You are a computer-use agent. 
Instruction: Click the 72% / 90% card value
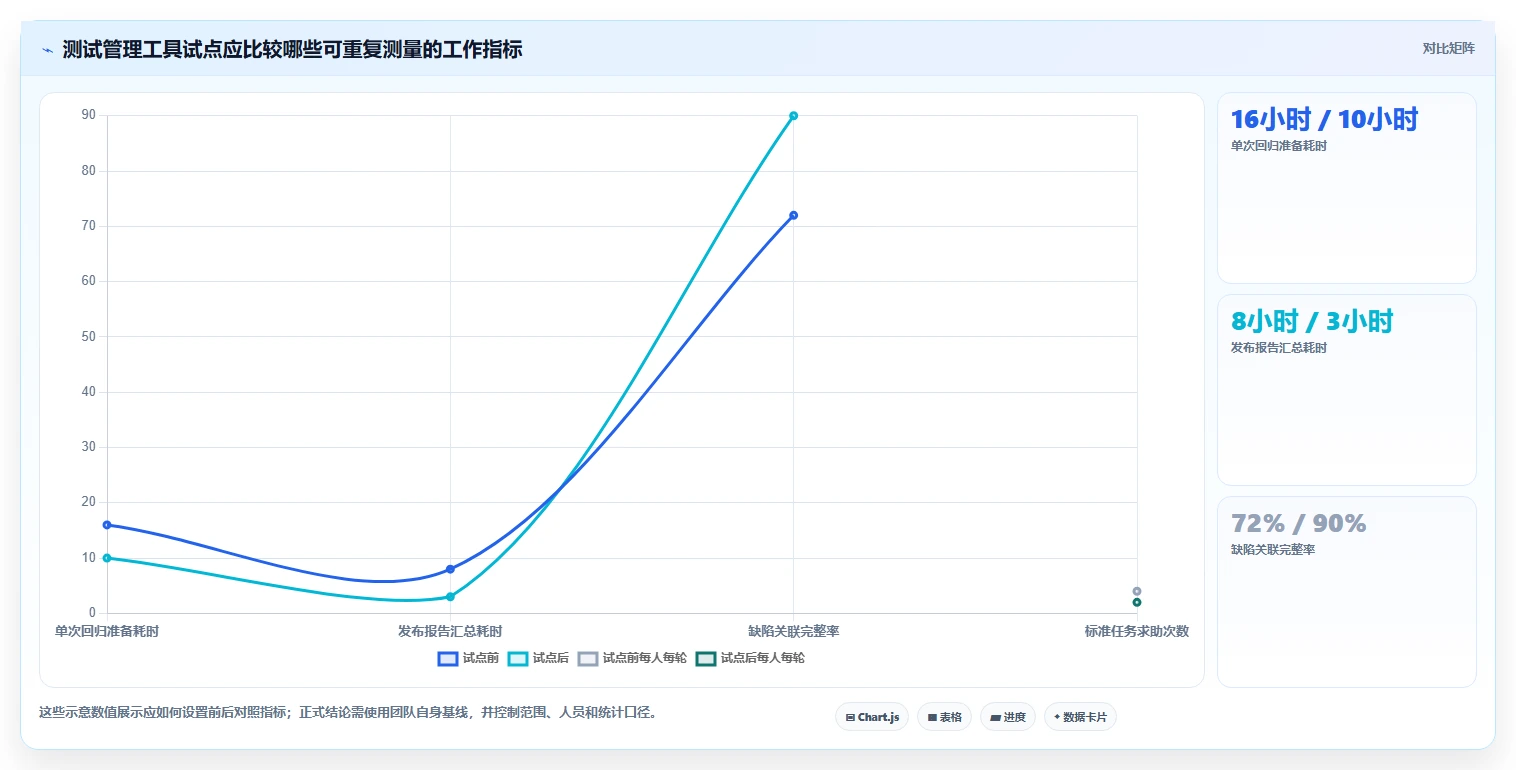tap(1298, 524)
